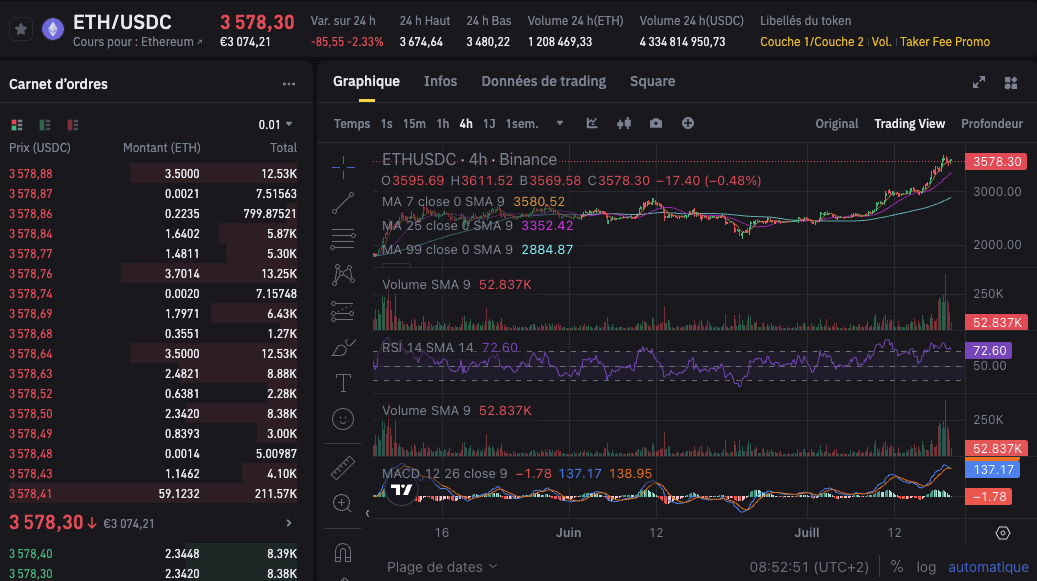The image size is (1037, 581).
Task: Add ETH/USDC to favorites star
Action: pos(21,29)
